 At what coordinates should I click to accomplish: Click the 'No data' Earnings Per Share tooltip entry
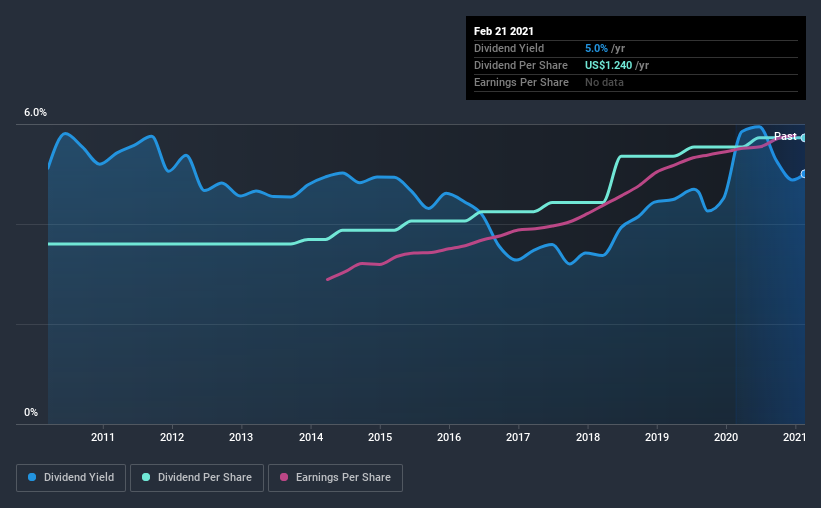coord(604,82)
